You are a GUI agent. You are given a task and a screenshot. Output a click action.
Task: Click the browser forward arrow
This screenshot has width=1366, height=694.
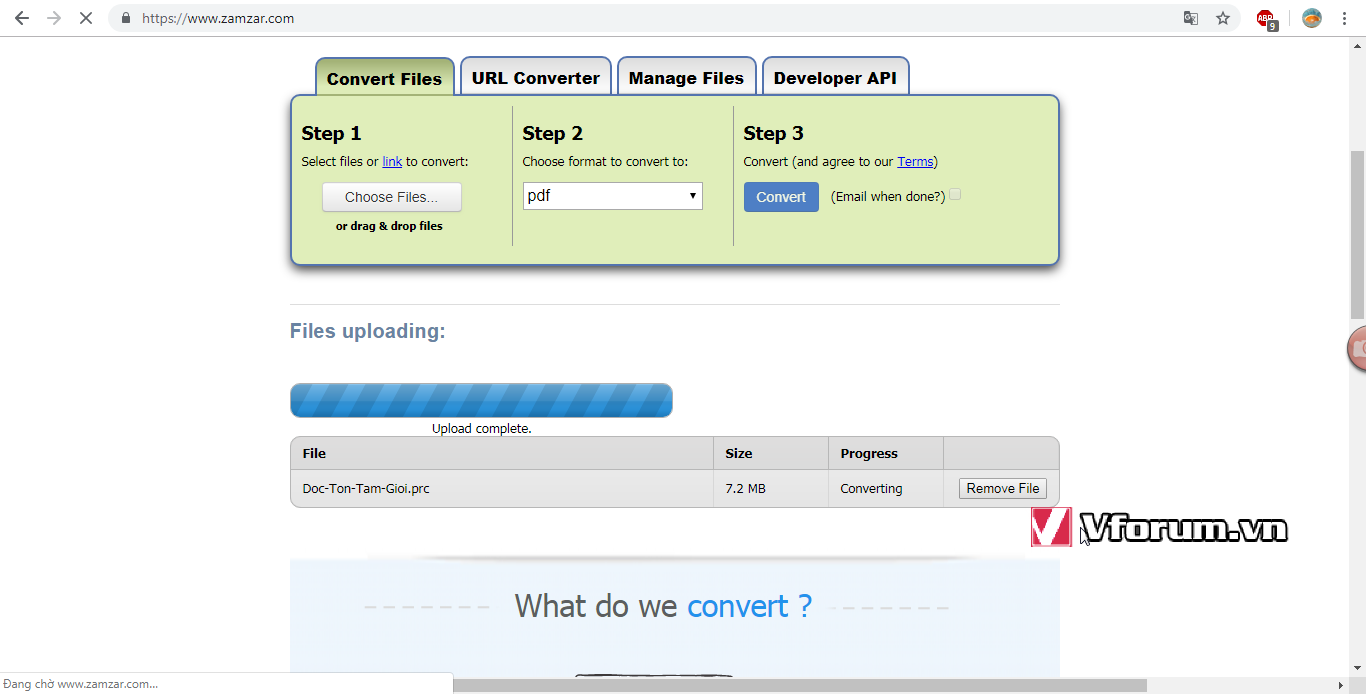click(54, 18)
